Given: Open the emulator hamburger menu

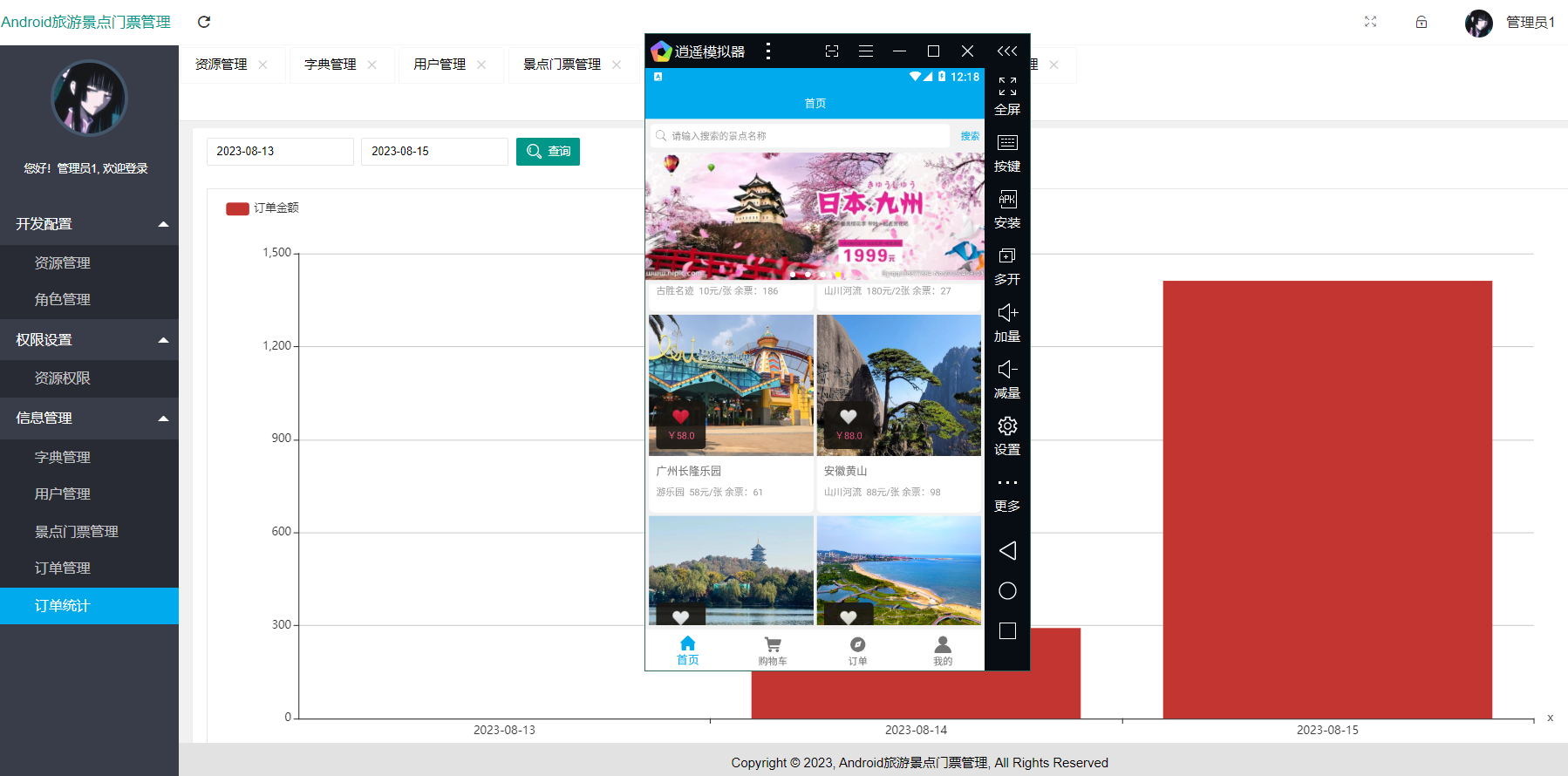Looking at the screenshot, I should 866,51.
